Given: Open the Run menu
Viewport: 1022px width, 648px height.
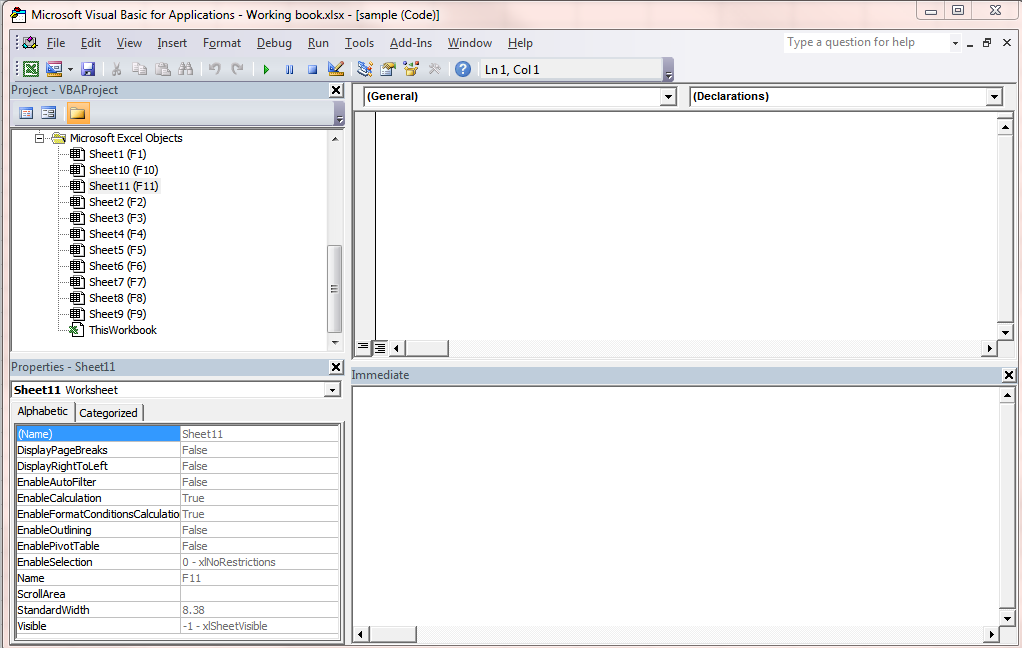Looking at the screenshot, I should 318,43.
